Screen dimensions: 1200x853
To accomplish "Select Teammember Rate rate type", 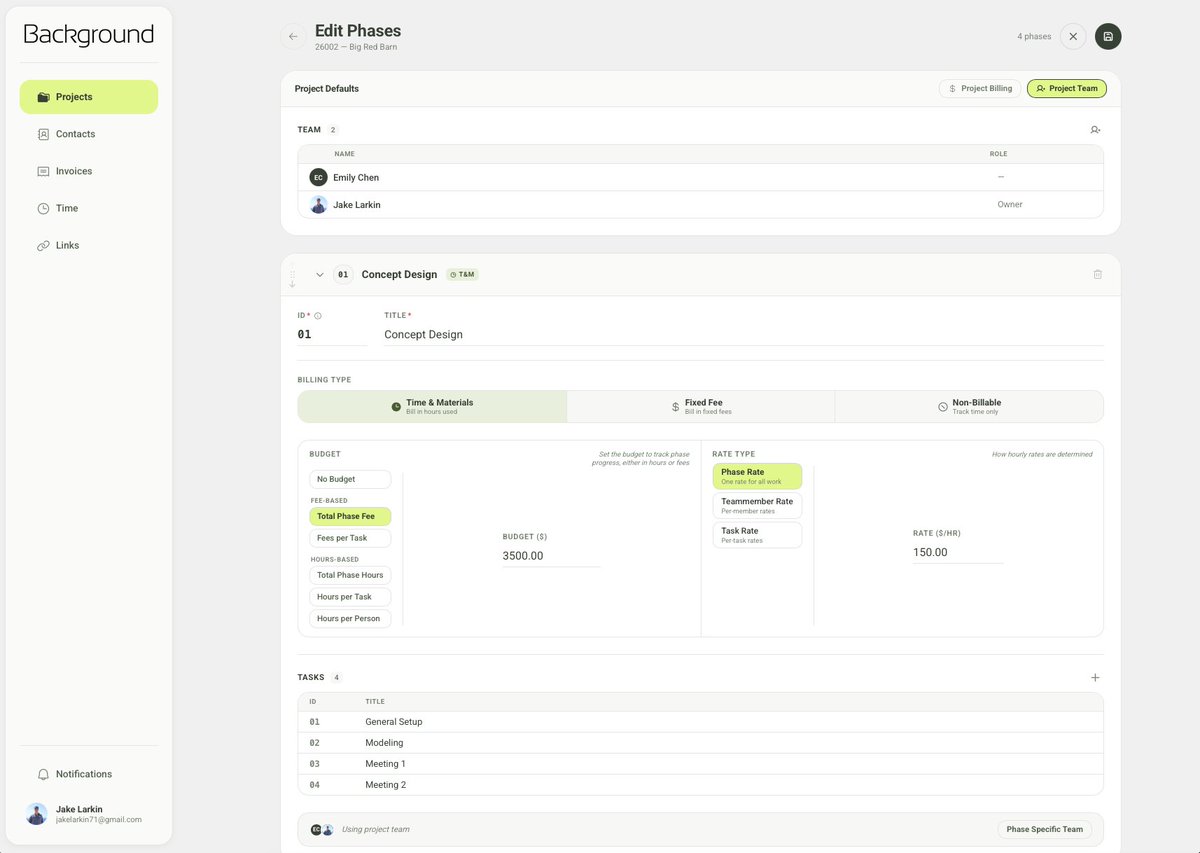I will [x=757, y=505].
